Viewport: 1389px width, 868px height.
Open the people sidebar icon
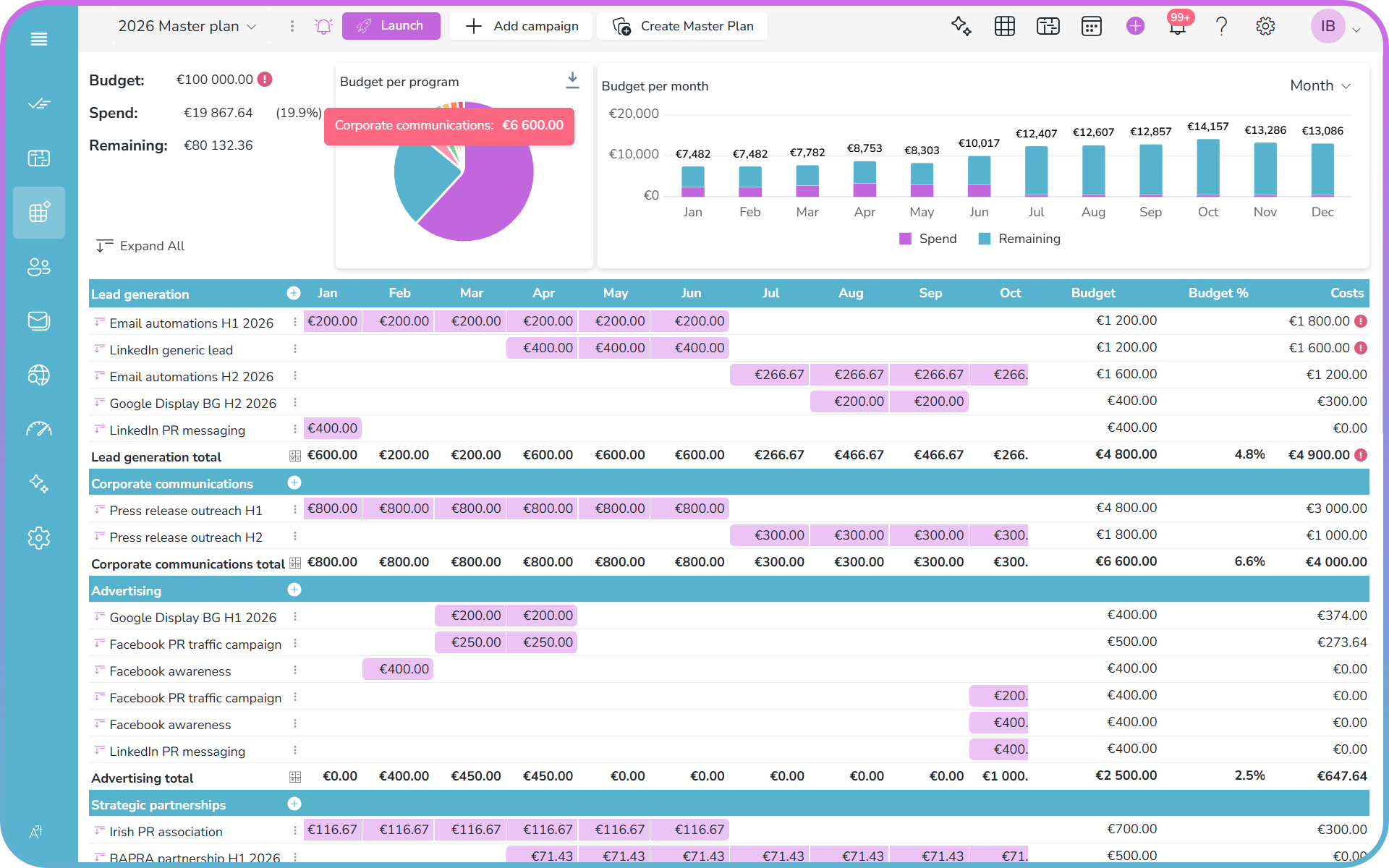point(39,267)
